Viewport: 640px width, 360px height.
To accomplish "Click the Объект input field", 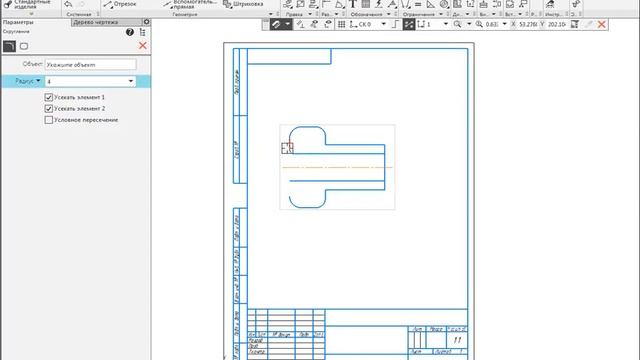I will click(x=91, y=64).
